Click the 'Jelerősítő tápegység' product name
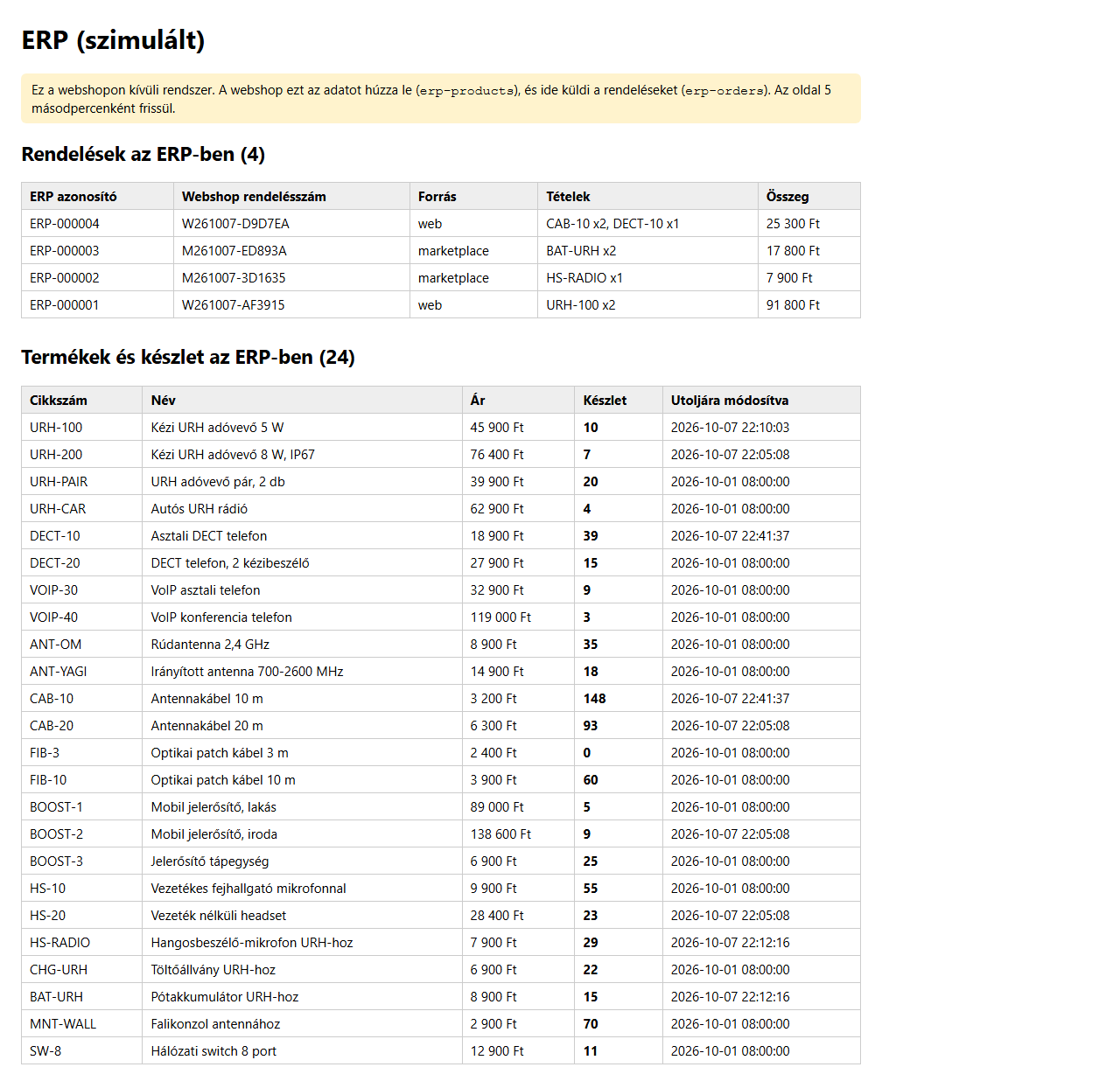Image resolution: width=1120 pixels, height=1088 pixels. point(210,861)
